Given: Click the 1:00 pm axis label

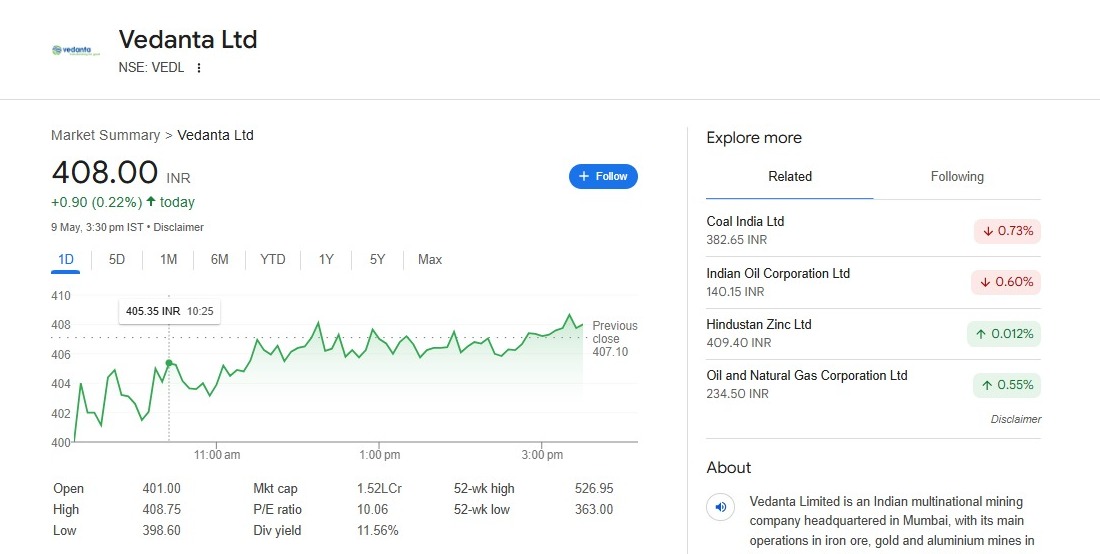Looking at the screenshot, I should tap(380, 455).
